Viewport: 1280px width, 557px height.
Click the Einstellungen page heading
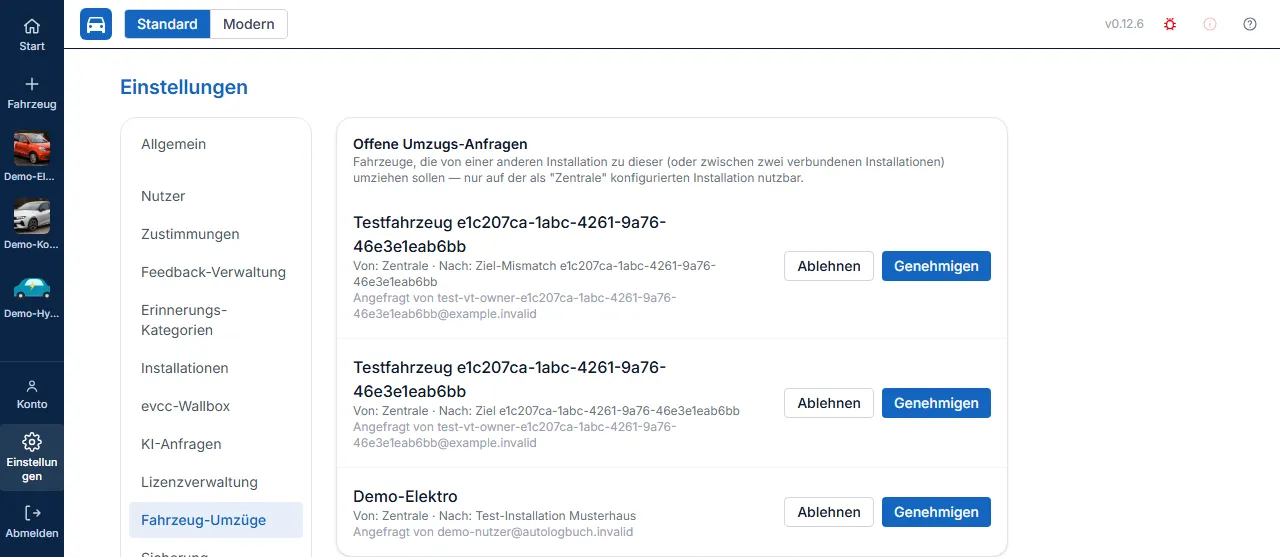[x=184, y=87]
